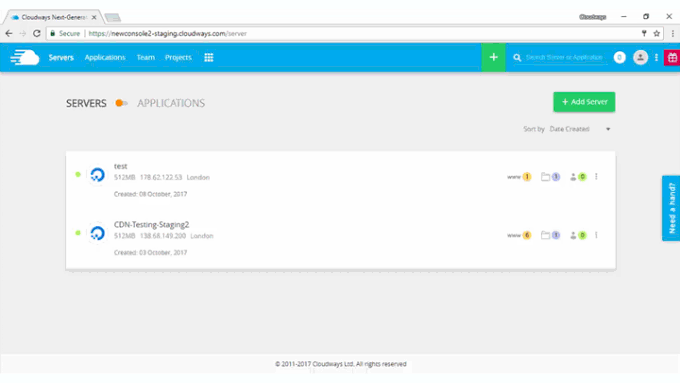This screenshot has height=383, width=680.
Task: Bookmark page with star icon
Action: click(657, 33)
